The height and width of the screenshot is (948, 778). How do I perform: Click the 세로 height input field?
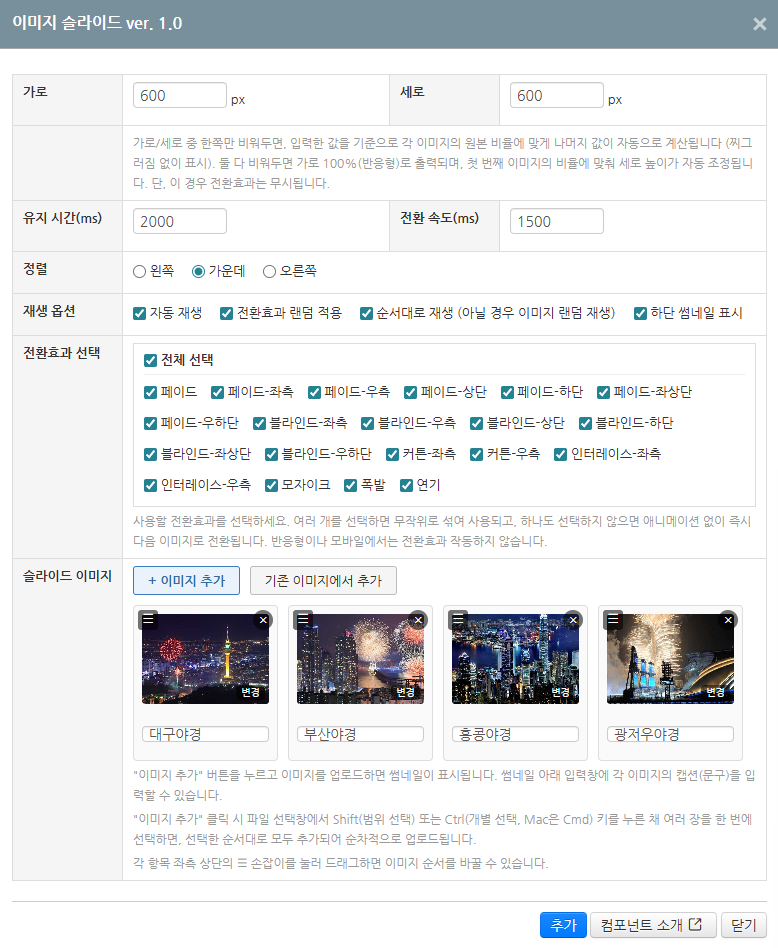click(x=557, y=96)
